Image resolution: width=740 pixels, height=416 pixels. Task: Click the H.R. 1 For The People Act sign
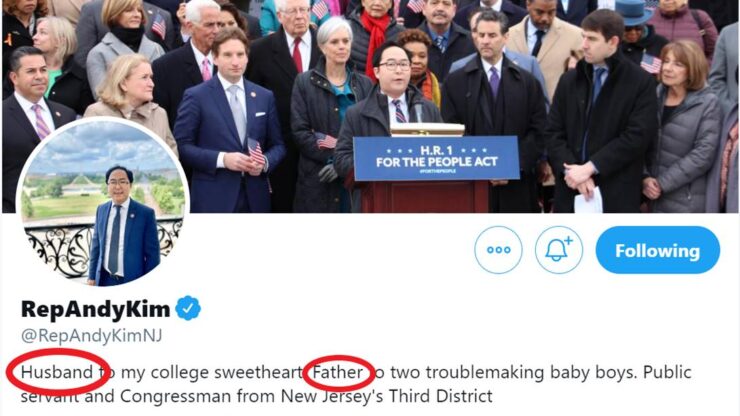click(436, 157)
